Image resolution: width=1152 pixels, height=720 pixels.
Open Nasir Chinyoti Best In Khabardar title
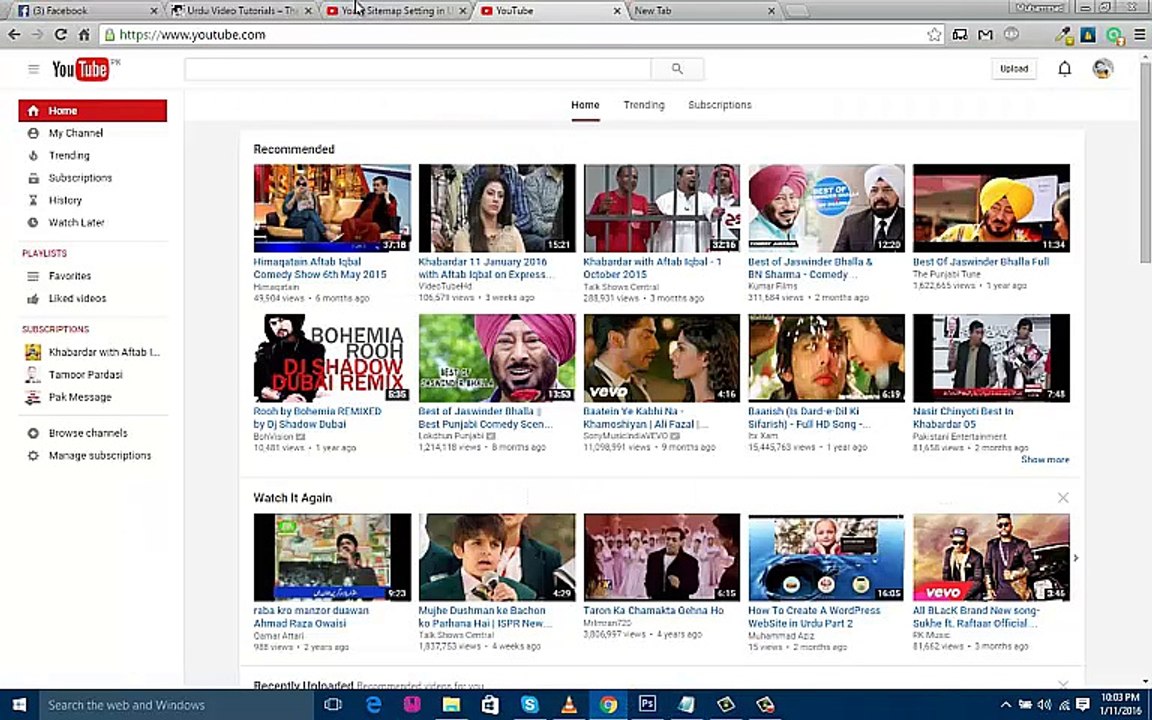coord(962,417)
